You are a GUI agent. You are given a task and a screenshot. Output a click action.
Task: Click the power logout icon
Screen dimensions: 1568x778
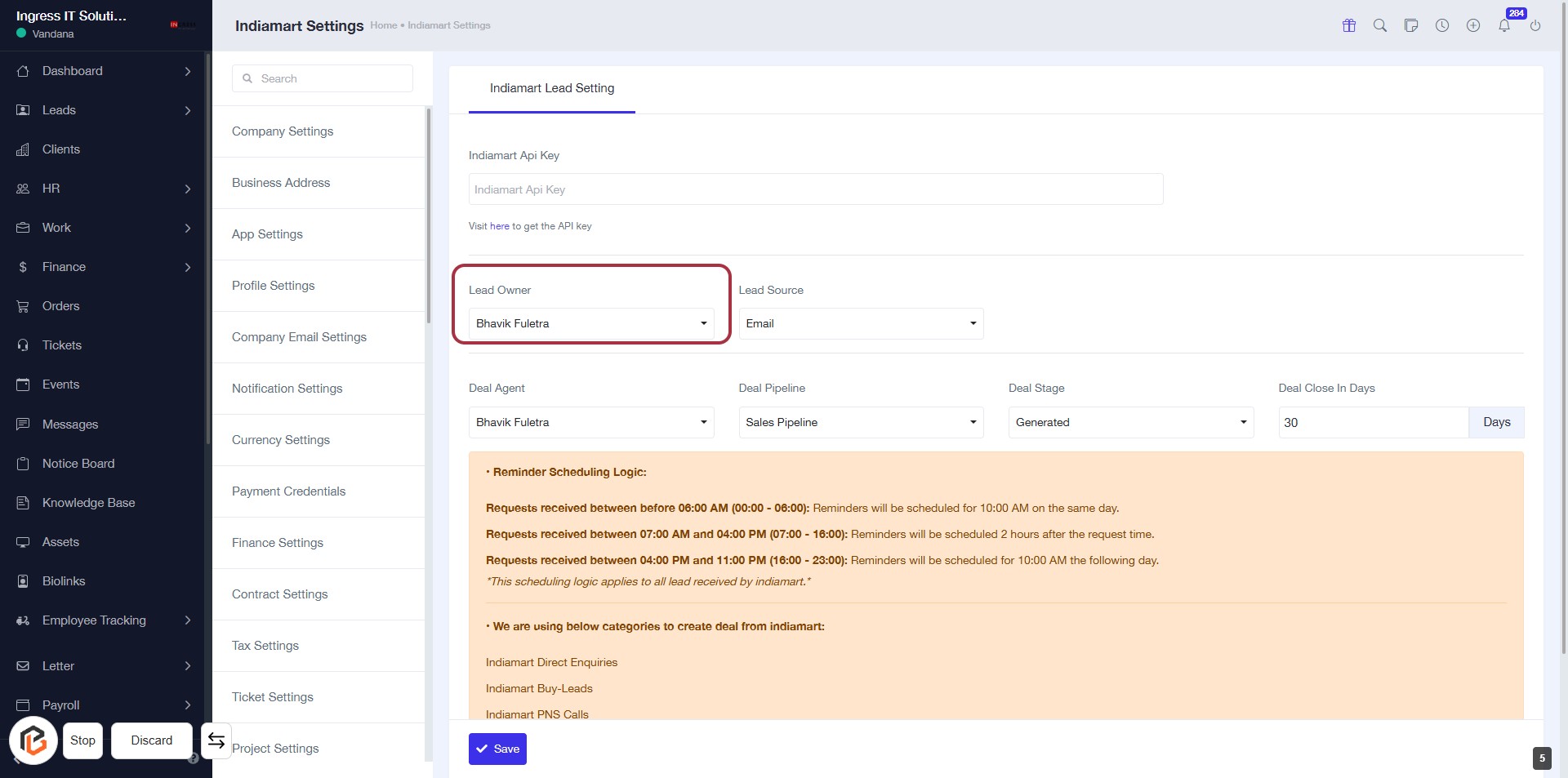(1535, 25)
